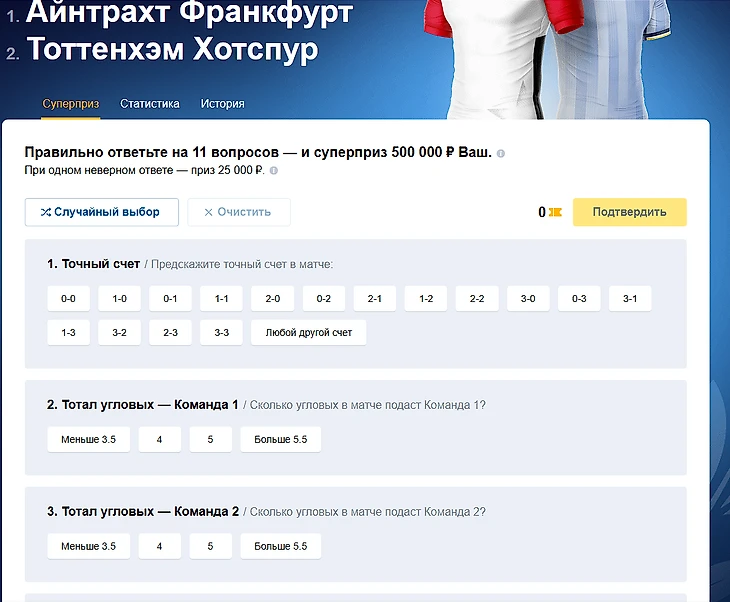The height and width of the screenshot is (602, 730).
Task: Click the Айнтрахт Франкфурт team name
Action: [189, 13]
